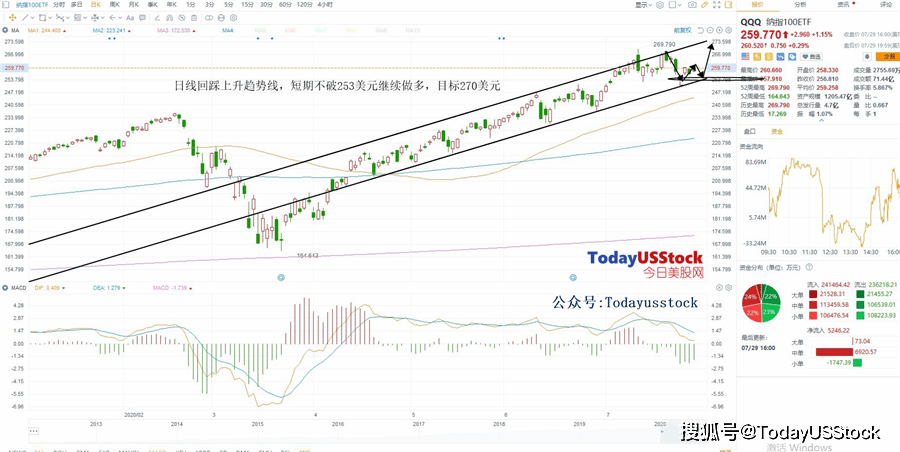Add a comment bubble annotation
This screenshot has height=452, width=900.
click(x=142, y=18)
